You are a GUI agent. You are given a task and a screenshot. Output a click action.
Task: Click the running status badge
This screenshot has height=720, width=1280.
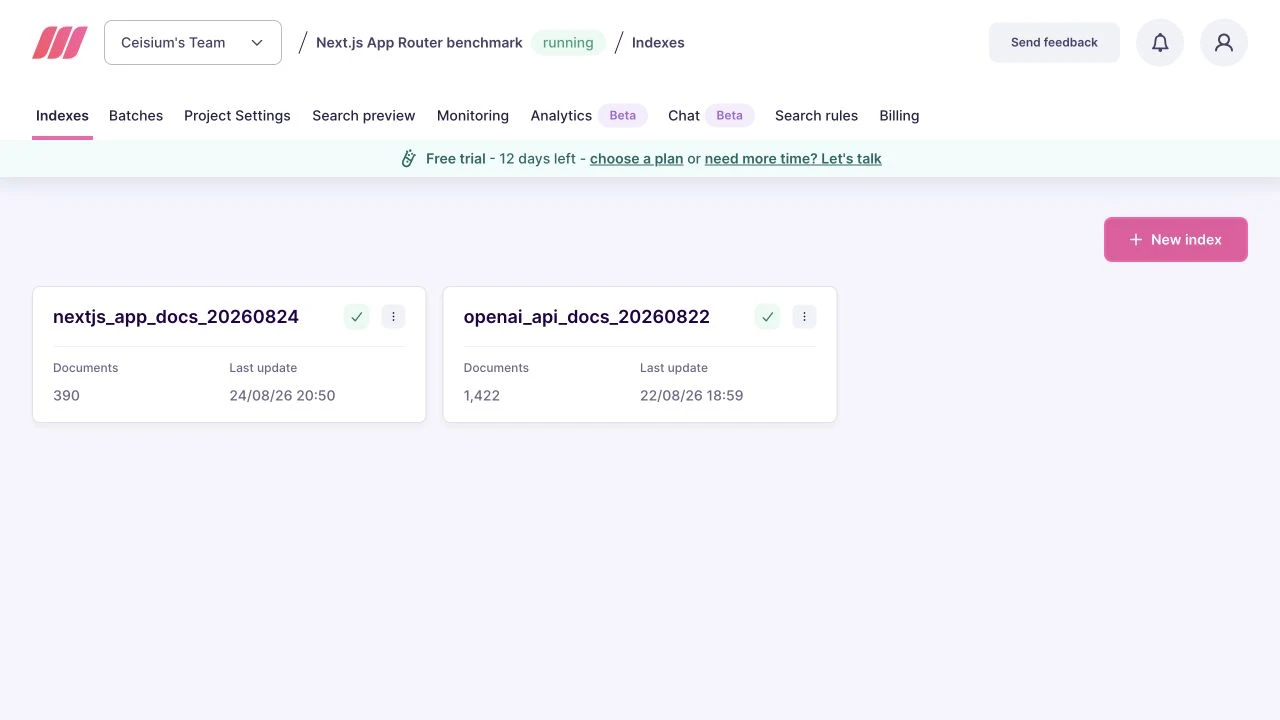(x=568, y=43)
